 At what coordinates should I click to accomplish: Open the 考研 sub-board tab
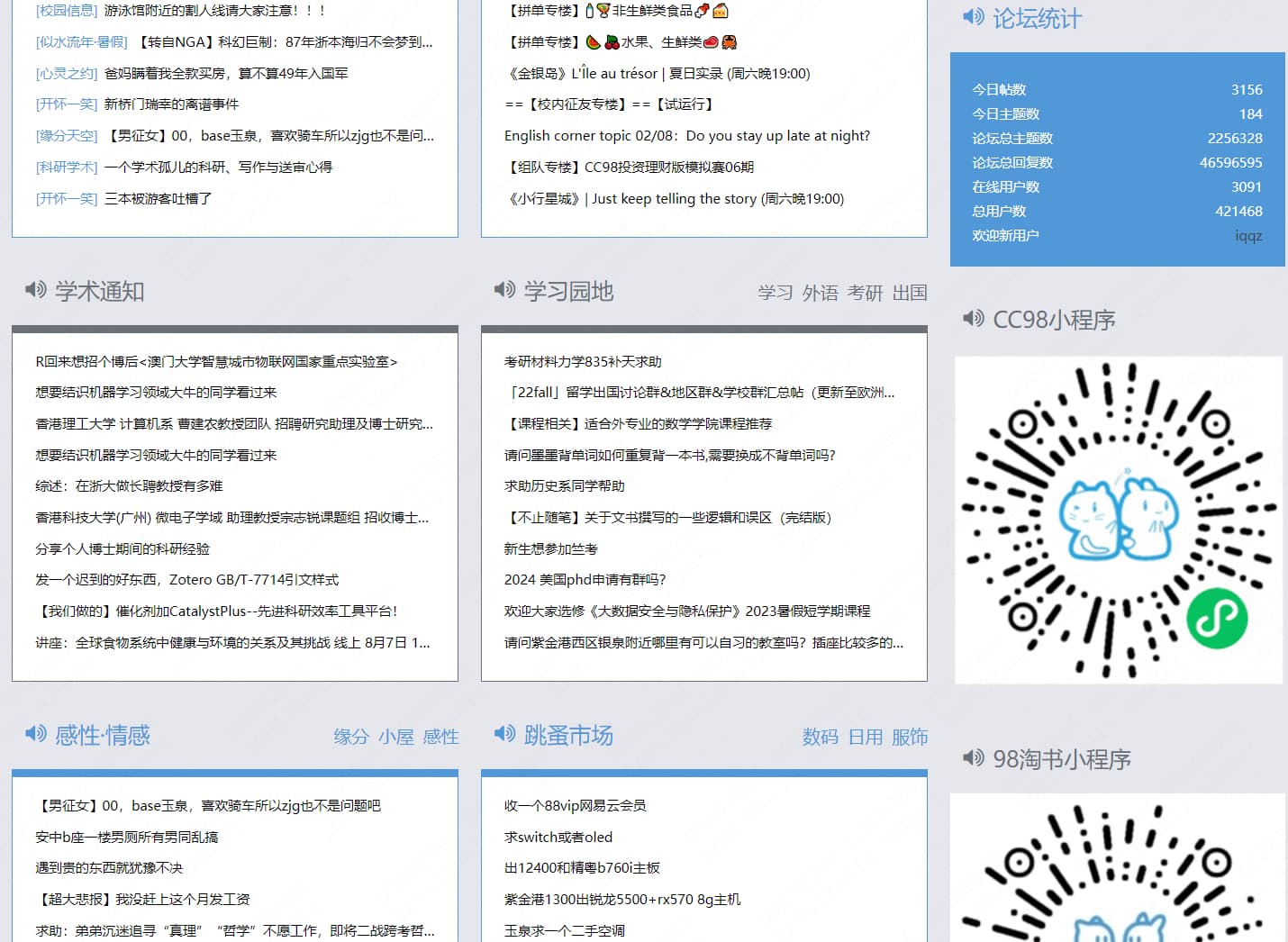pos(865,293)
